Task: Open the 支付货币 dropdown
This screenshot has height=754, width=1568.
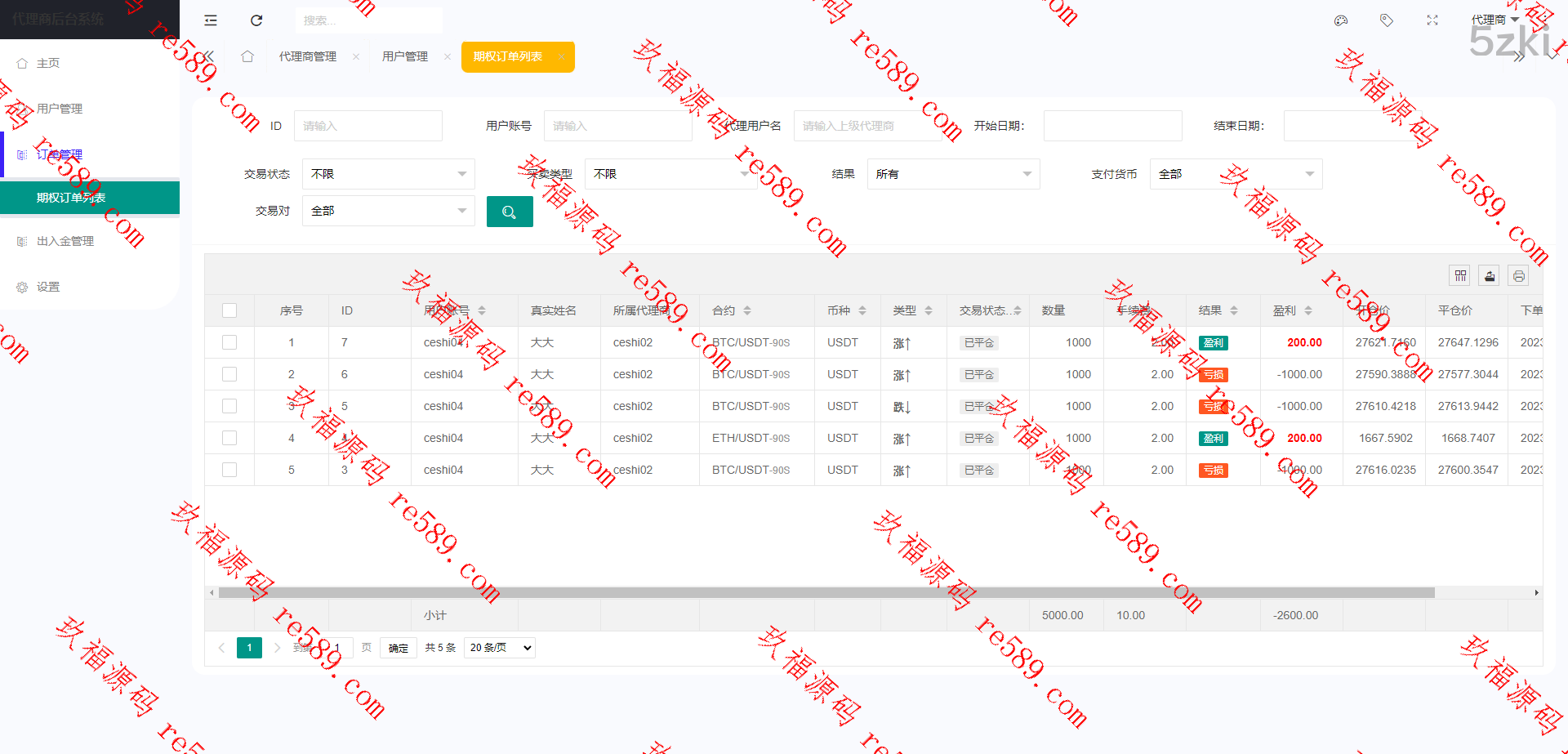Action: (x=1235, y=174)
